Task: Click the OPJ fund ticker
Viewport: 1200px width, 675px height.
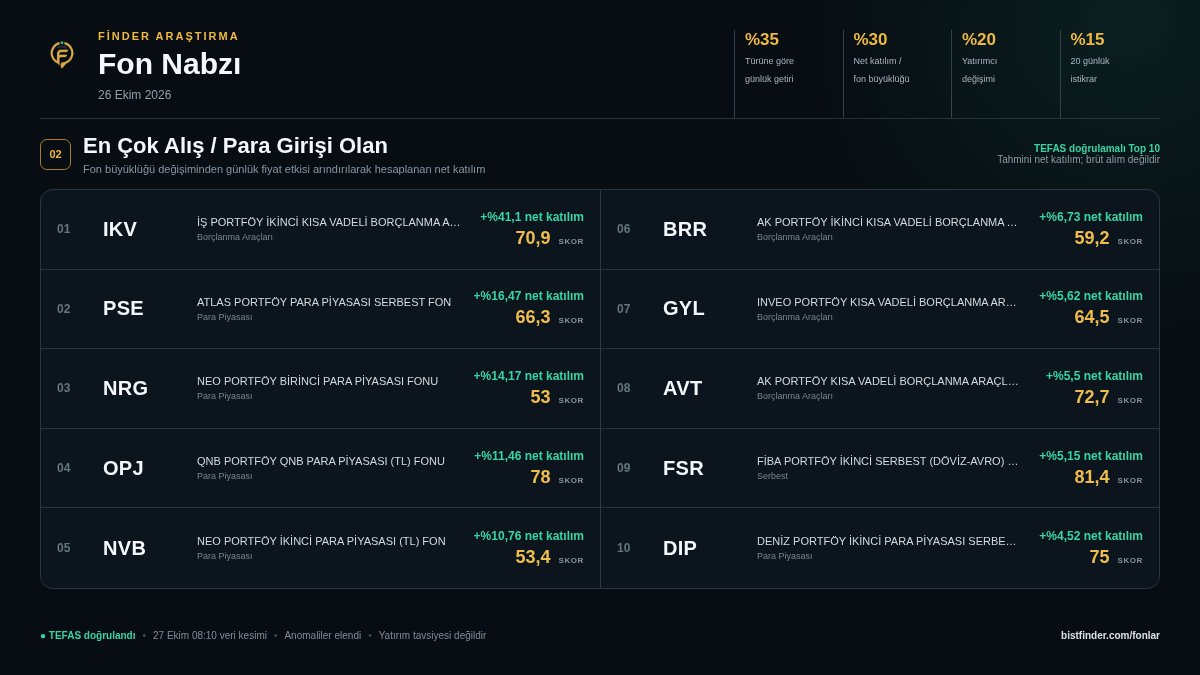Action: (x=123, y=468)
